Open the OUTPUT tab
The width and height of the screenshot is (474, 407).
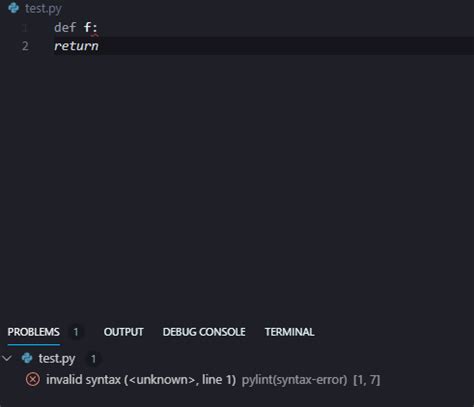(x=124, y=332)
